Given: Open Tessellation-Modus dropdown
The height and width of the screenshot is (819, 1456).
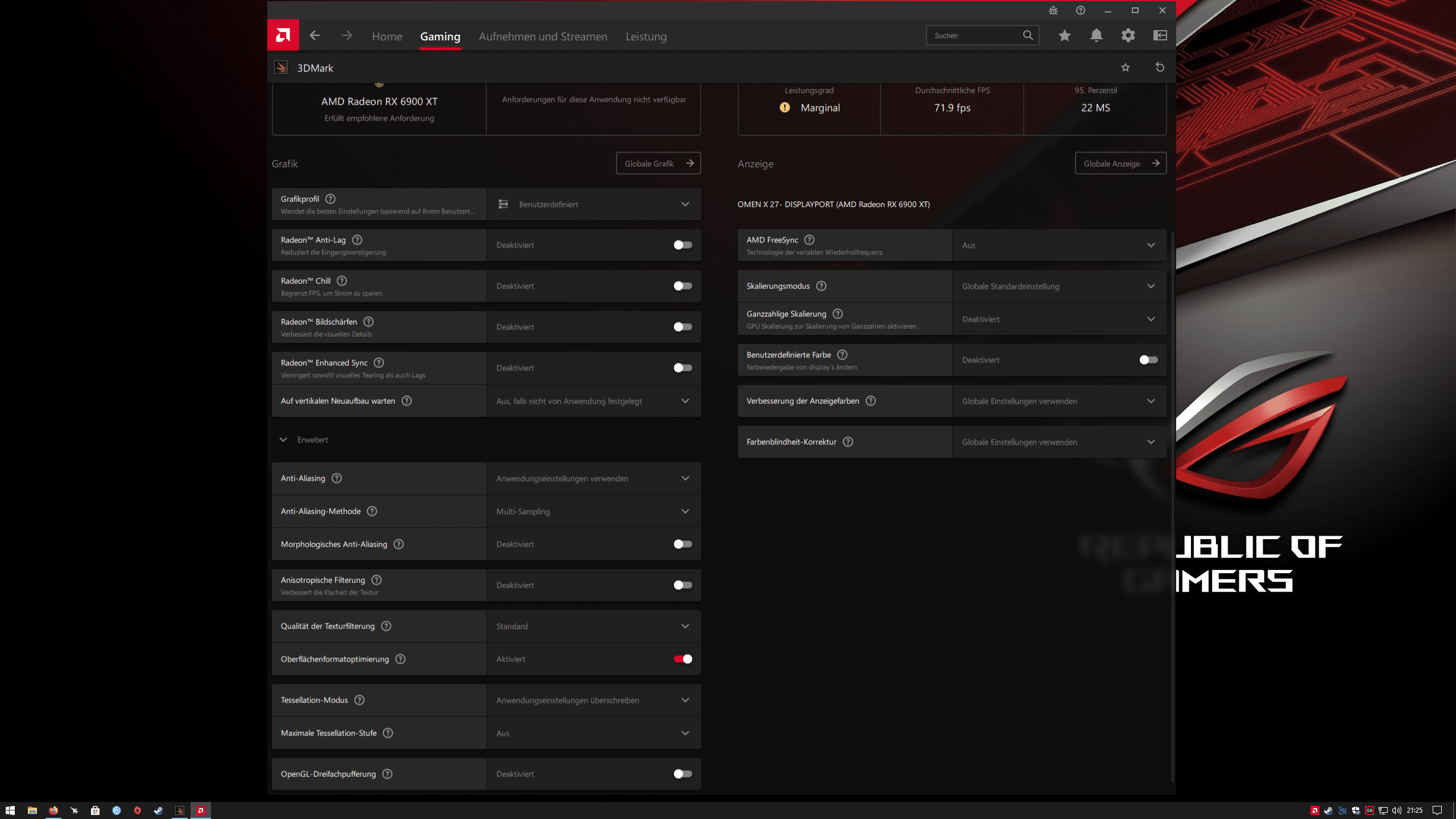Looking at the screenshot, I should tap(594, 700).
